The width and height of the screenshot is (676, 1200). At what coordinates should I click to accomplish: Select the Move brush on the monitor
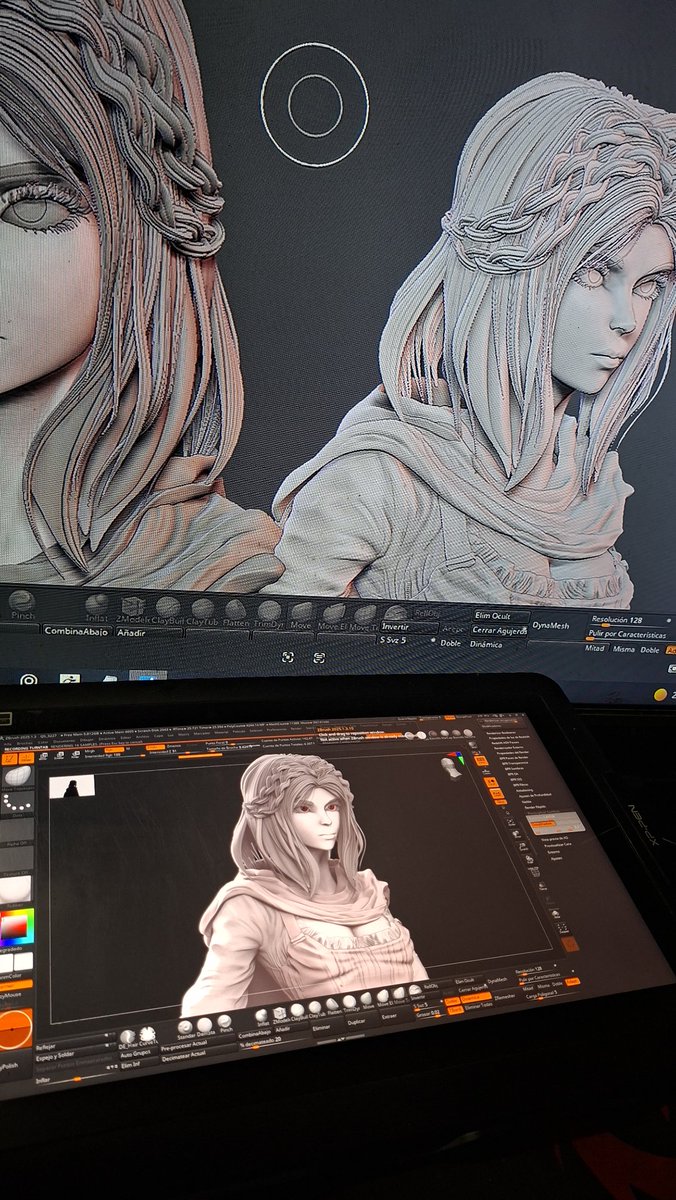point(300,614)
